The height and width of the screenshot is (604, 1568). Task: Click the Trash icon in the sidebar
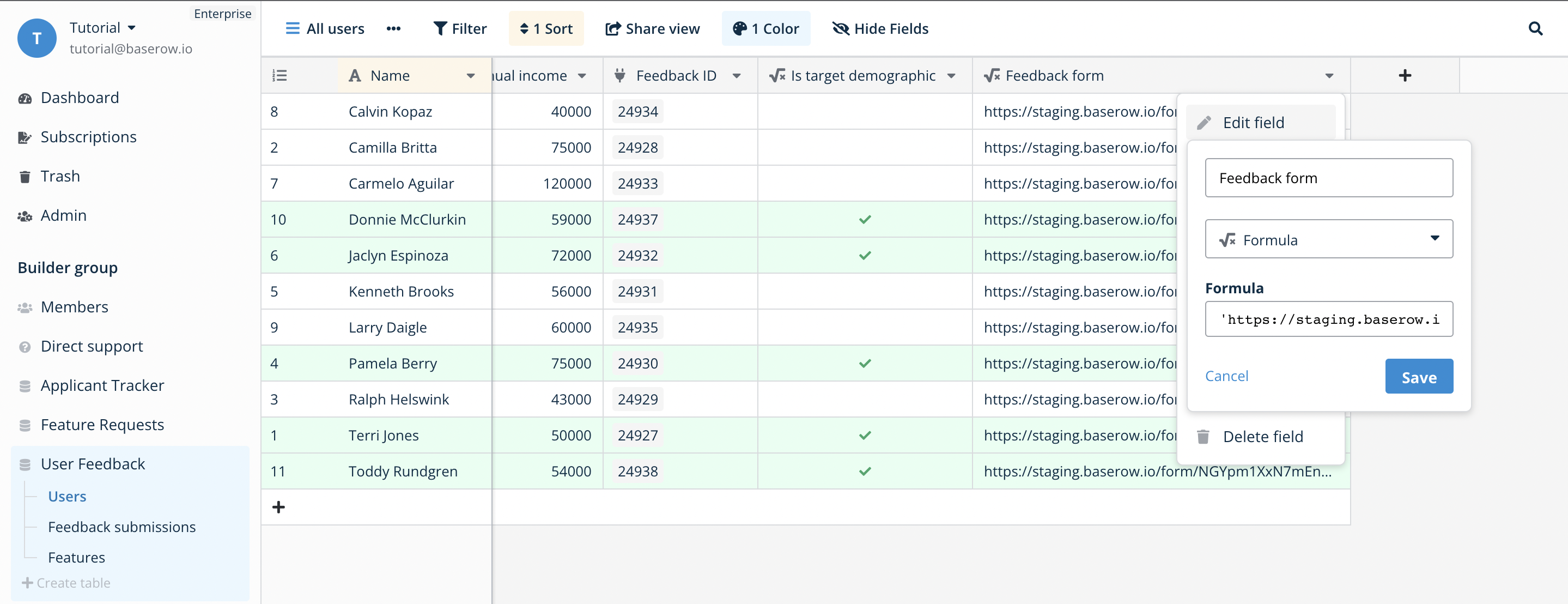[x=25, y=176]
